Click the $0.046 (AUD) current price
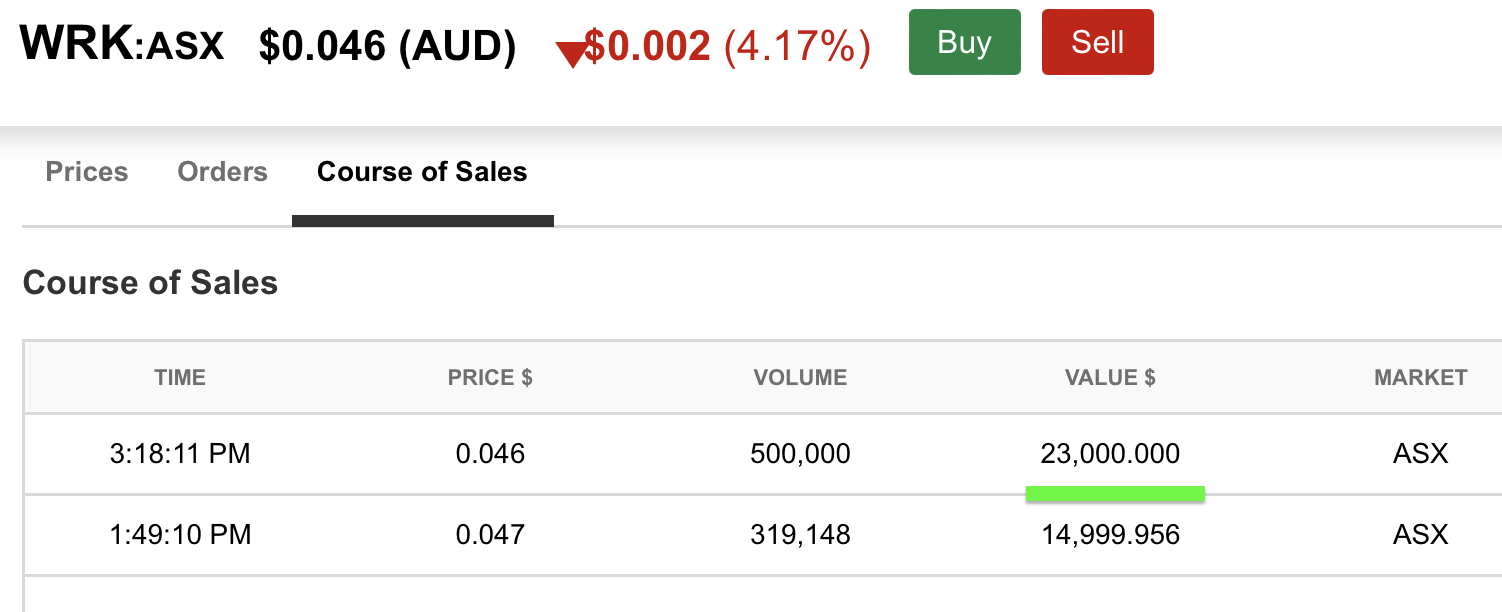This screenshot has height=612, width=1502. click(387, 46)
